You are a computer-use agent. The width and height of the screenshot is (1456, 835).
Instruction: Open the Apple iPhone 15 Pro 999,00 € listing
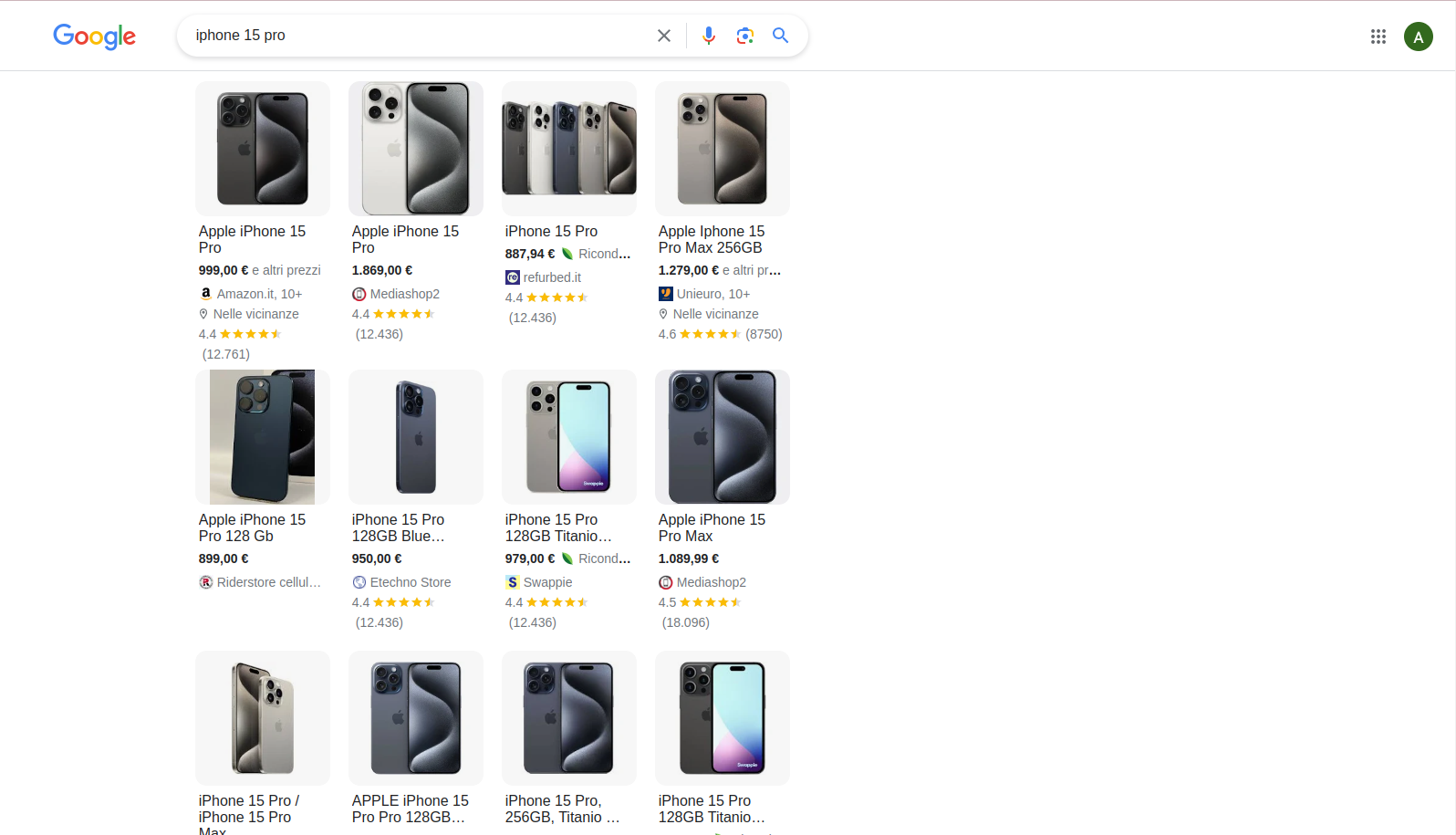252,239
